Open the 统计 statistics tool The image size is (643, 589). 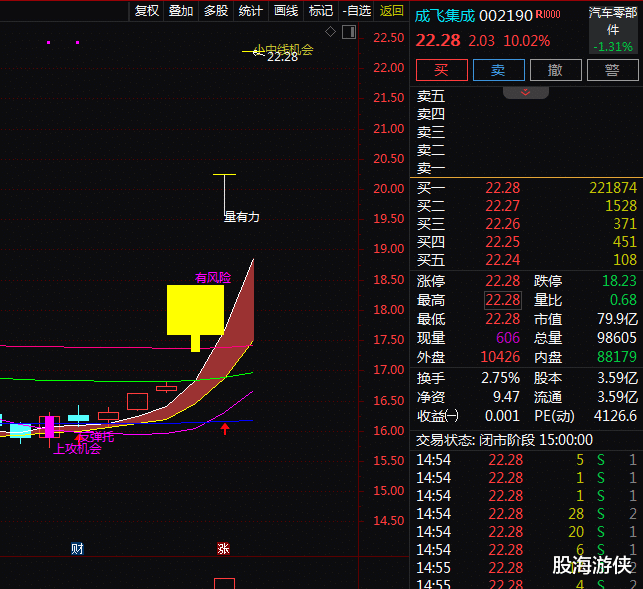point(251,11)
